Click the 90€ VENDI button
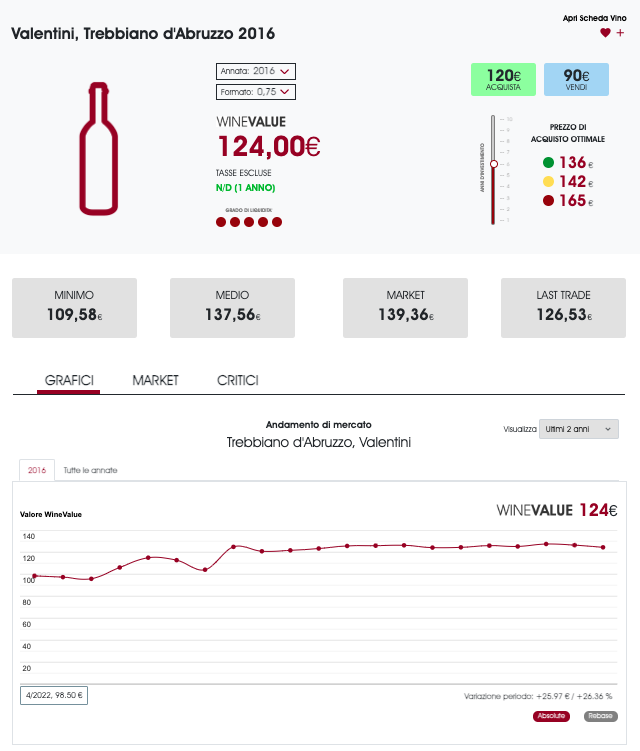This screenshot has width=640, height=751. pyautogui.click(x=576, y=80)
